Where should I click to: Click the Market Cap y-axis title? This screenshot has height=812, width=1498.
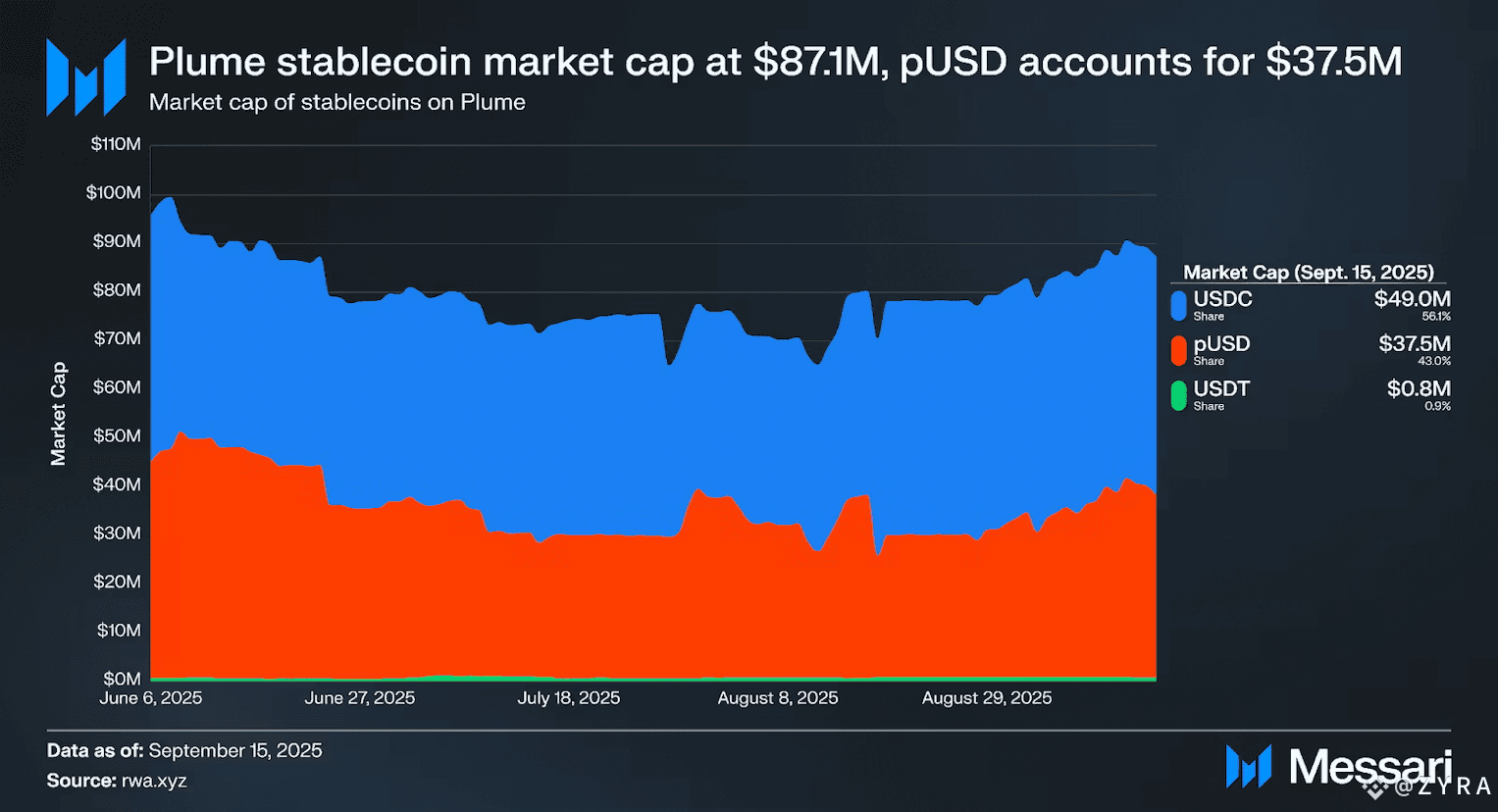59,413
